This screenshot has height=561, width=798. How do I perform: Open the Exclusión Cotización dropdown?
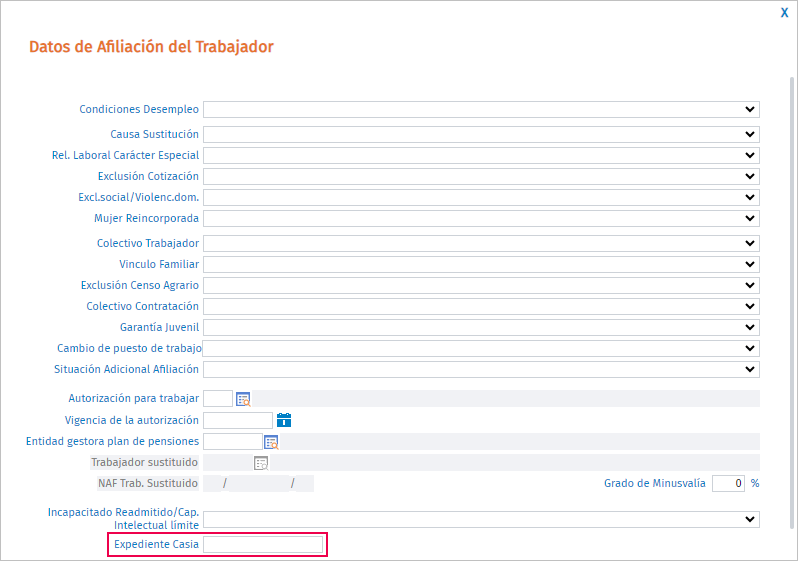coord(481,176)
